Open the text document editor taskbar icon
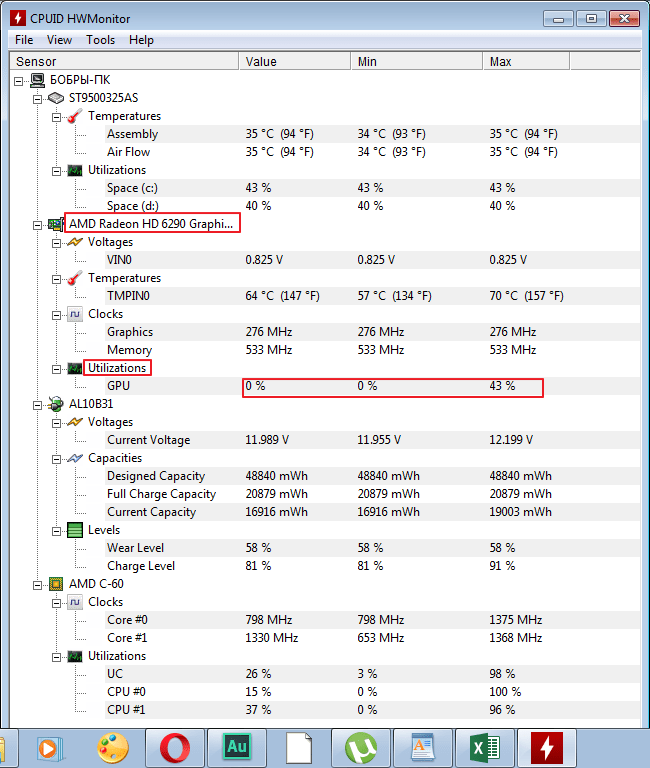This screenshot has height=768, width=650. click(x=423, y=748)
